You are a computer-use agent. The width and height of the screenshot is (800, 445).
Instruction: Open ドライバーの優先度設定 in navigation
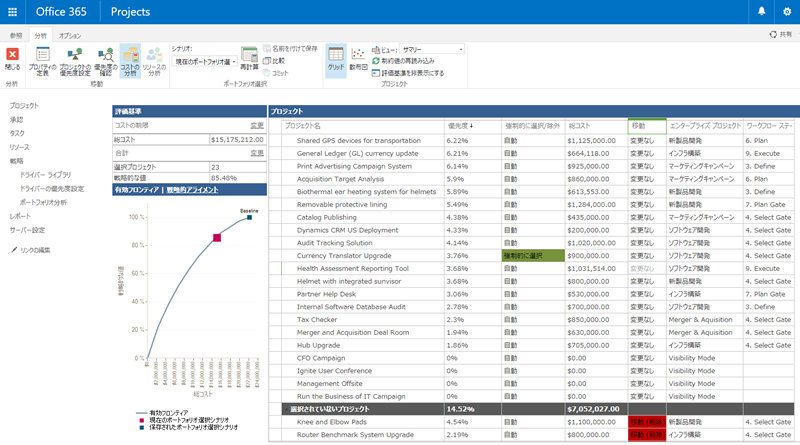coord(52,188)
